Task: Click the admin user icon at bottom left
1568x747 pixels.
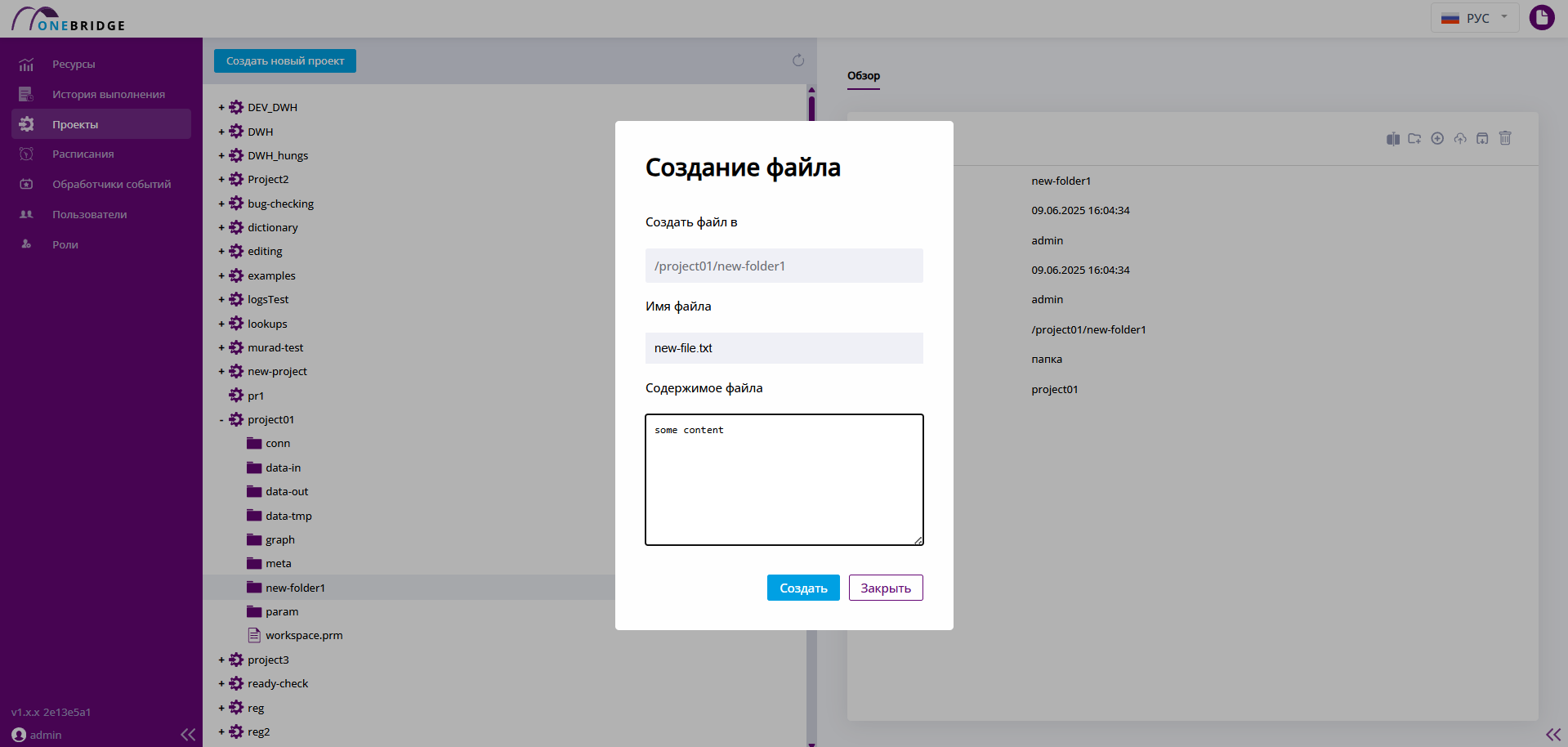Action: 19,735
